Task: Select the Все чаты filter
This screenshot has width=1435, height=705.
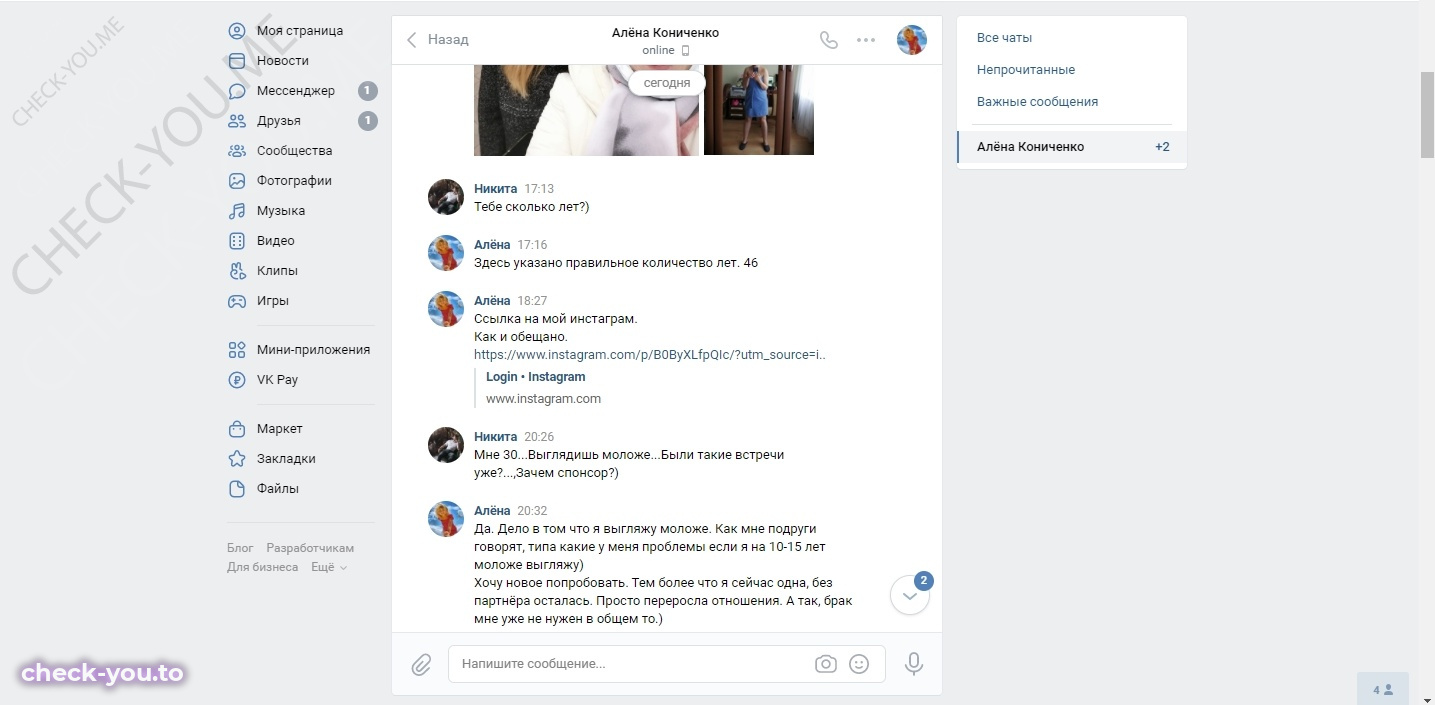Action: click(x=1005, y=38)
